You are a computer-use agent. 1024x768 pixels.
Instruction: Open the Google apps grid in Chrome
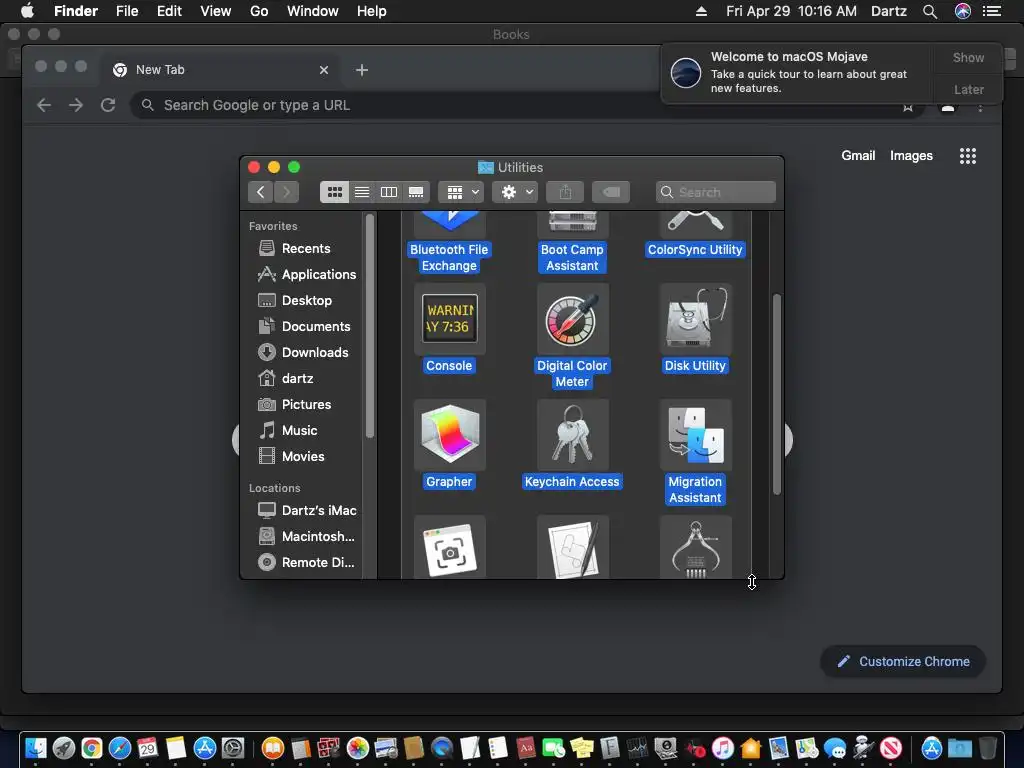point(967,155)
